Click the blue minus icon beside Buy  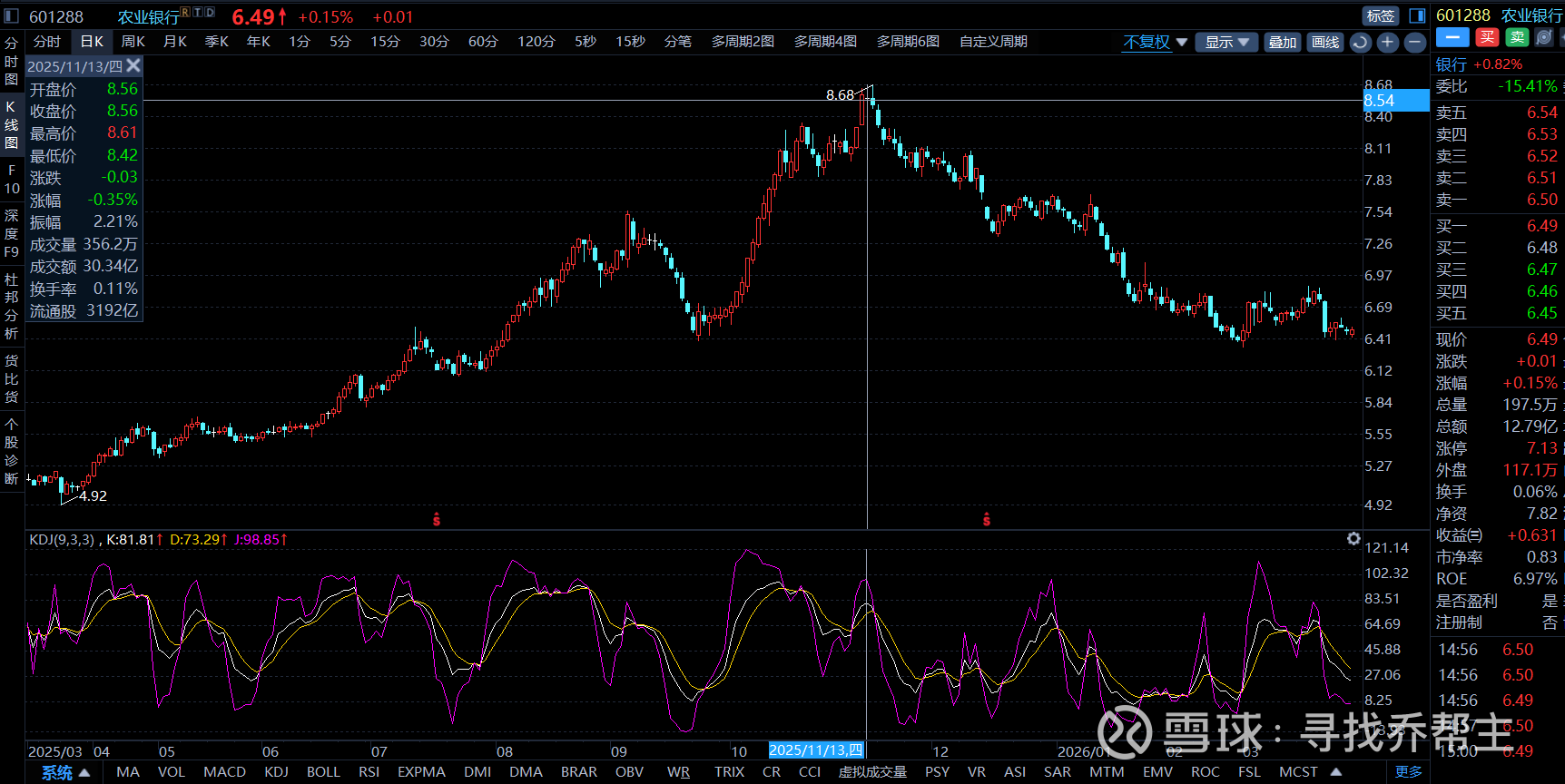1452,37
